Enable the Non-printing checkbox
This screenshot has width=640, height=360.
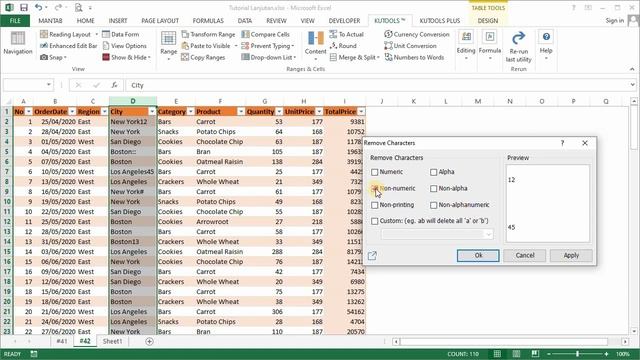(375, 205)
